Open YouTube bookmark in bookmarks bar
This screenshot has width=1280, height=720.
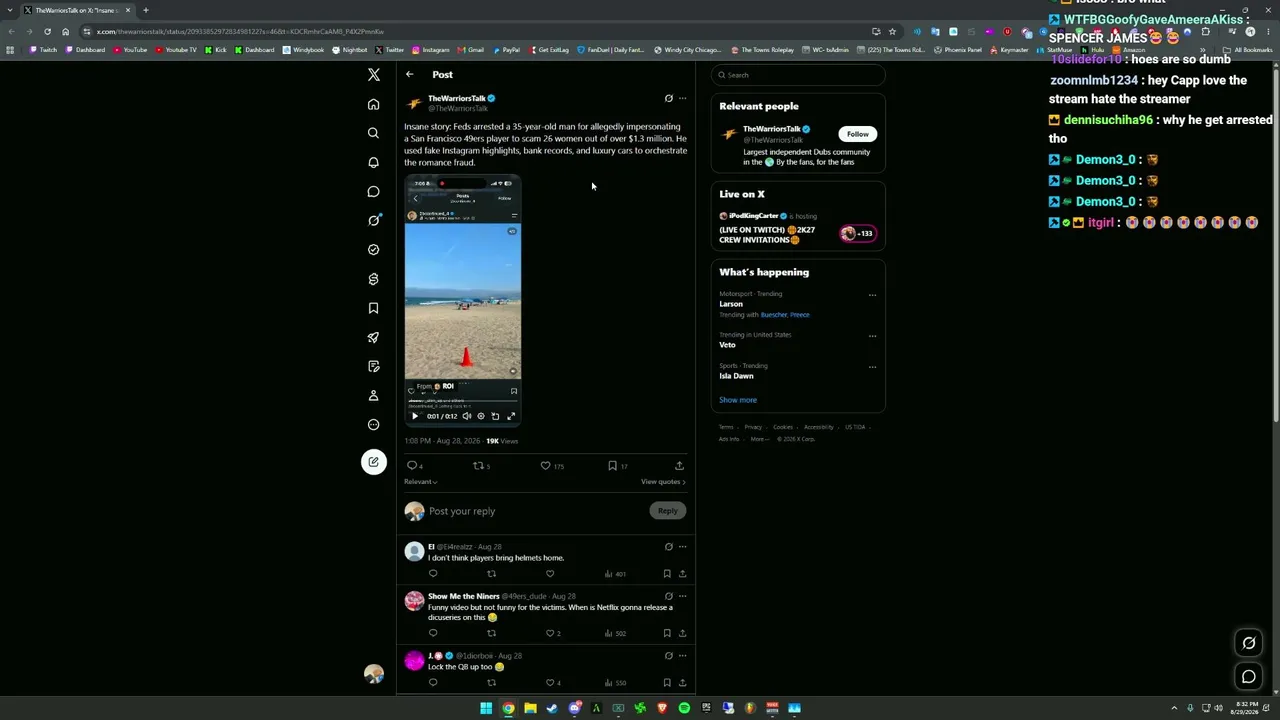click(x=130, y=50)
